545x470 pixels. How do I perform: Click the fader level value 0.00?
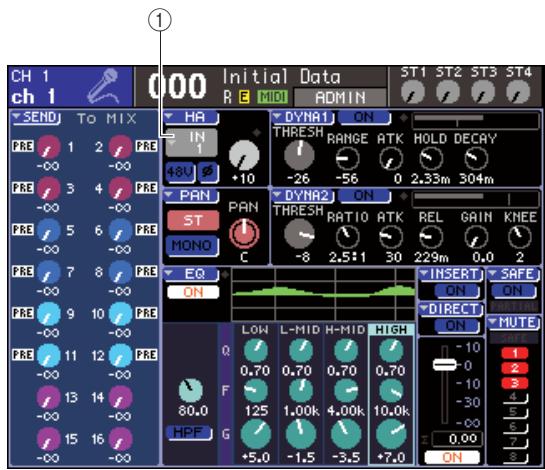(457, 439)
